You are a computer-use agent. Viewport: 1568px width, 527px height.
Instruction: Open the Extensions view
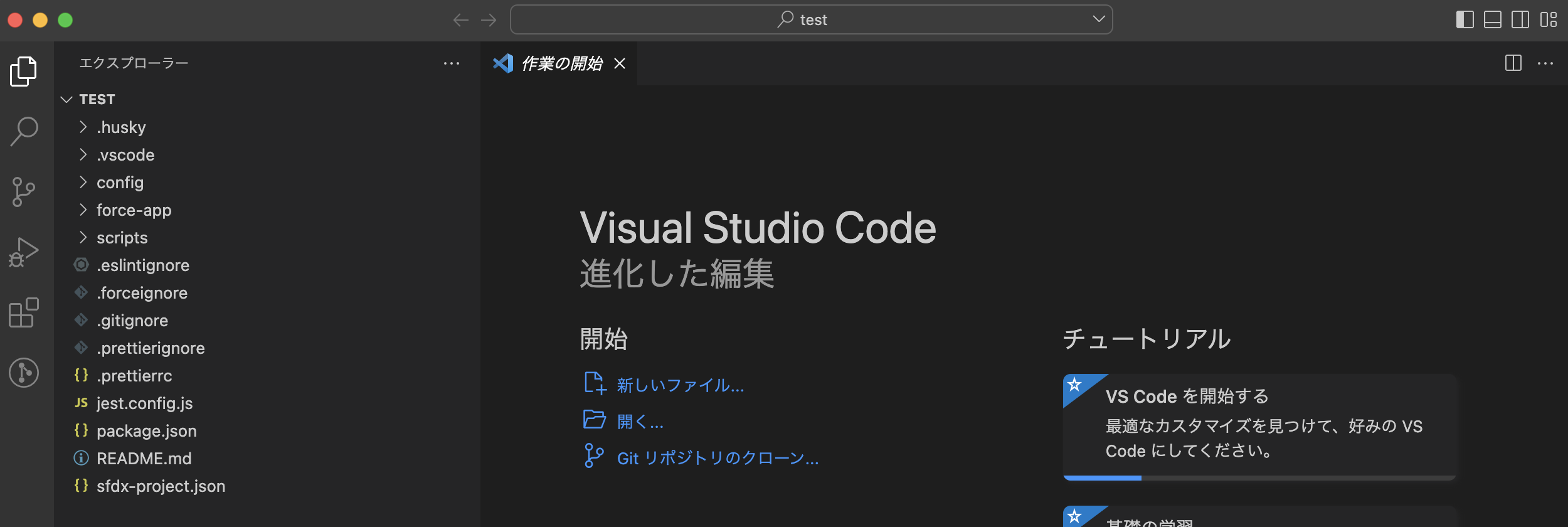pyautogui.click(x=24, y=312)
